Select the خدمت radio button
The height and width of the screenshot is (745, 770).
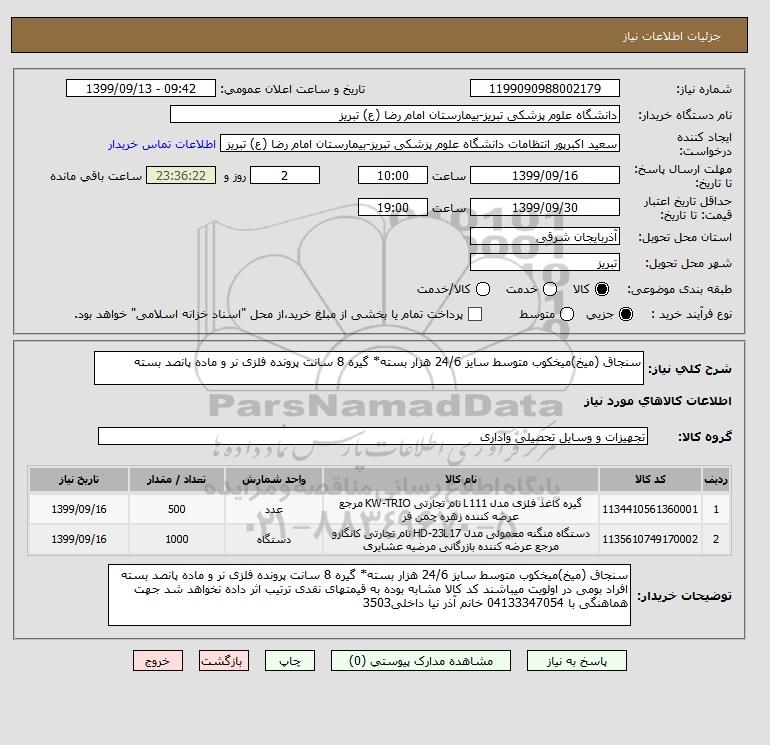tap(550, 289)
